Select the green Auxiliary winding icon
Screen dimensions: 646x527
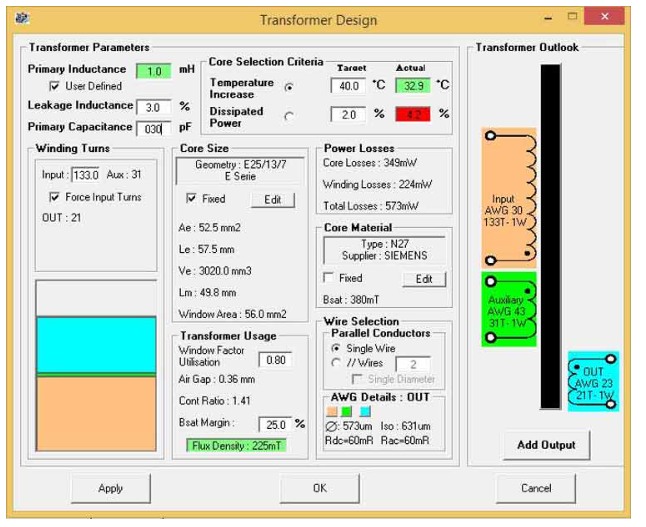click(x=510, y=309)
